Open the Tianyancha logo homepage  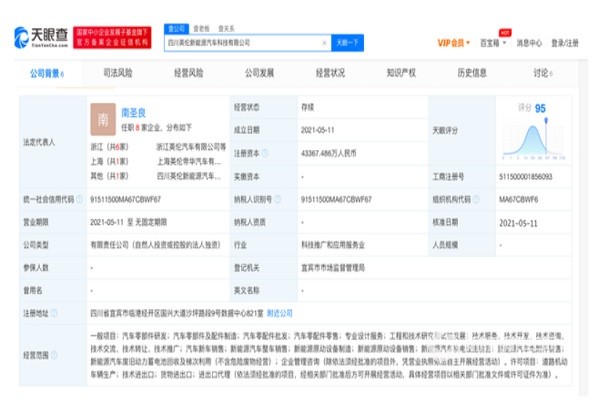41,37
